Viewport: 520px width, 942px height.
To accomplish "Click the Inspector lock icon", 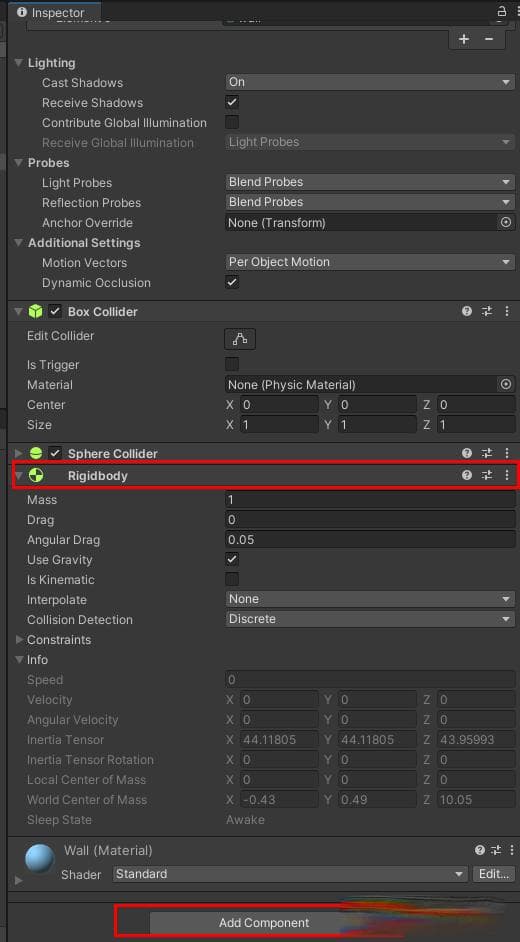I will pos(501,11).
